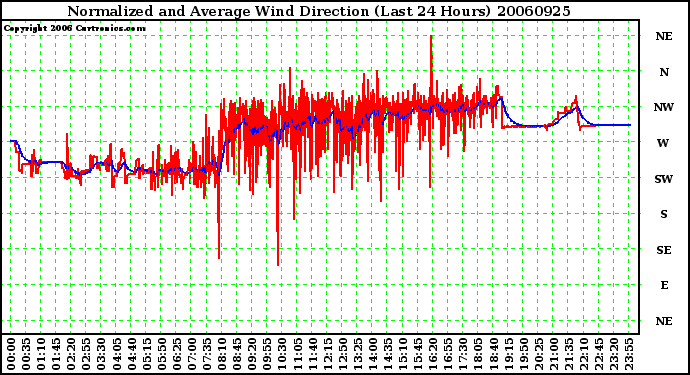690x375 pixels.
Task: Select the SW direction axis label
Action: coord(664,179)
